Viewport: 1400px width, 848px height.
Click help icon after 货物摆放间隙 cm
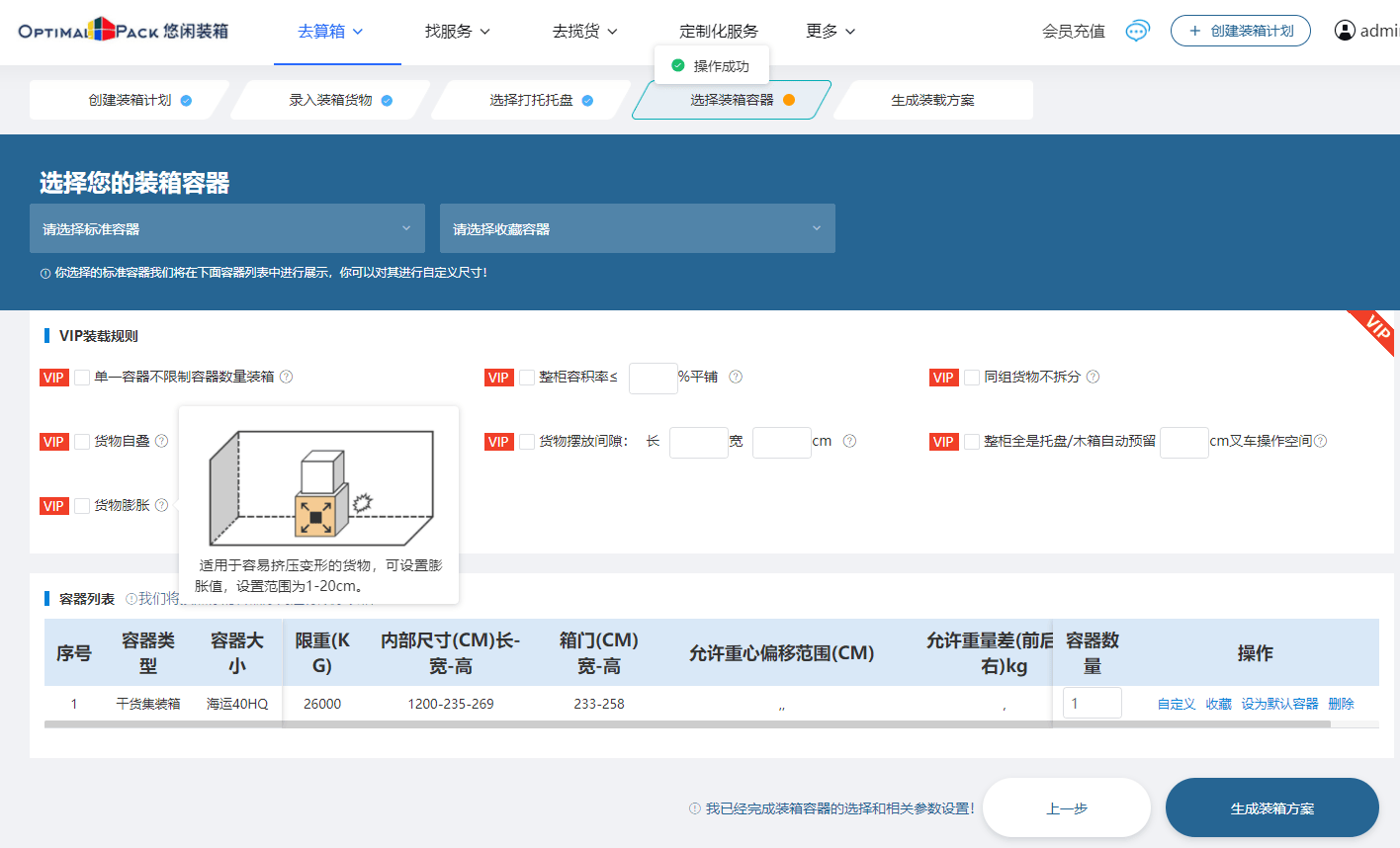849,441
